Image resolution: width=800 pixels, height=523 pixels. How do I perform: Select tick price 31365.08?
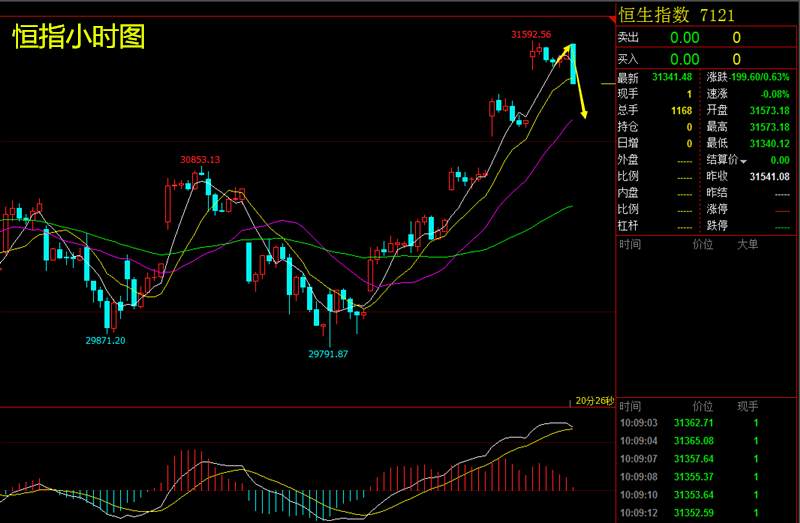[x=694, y=441]
